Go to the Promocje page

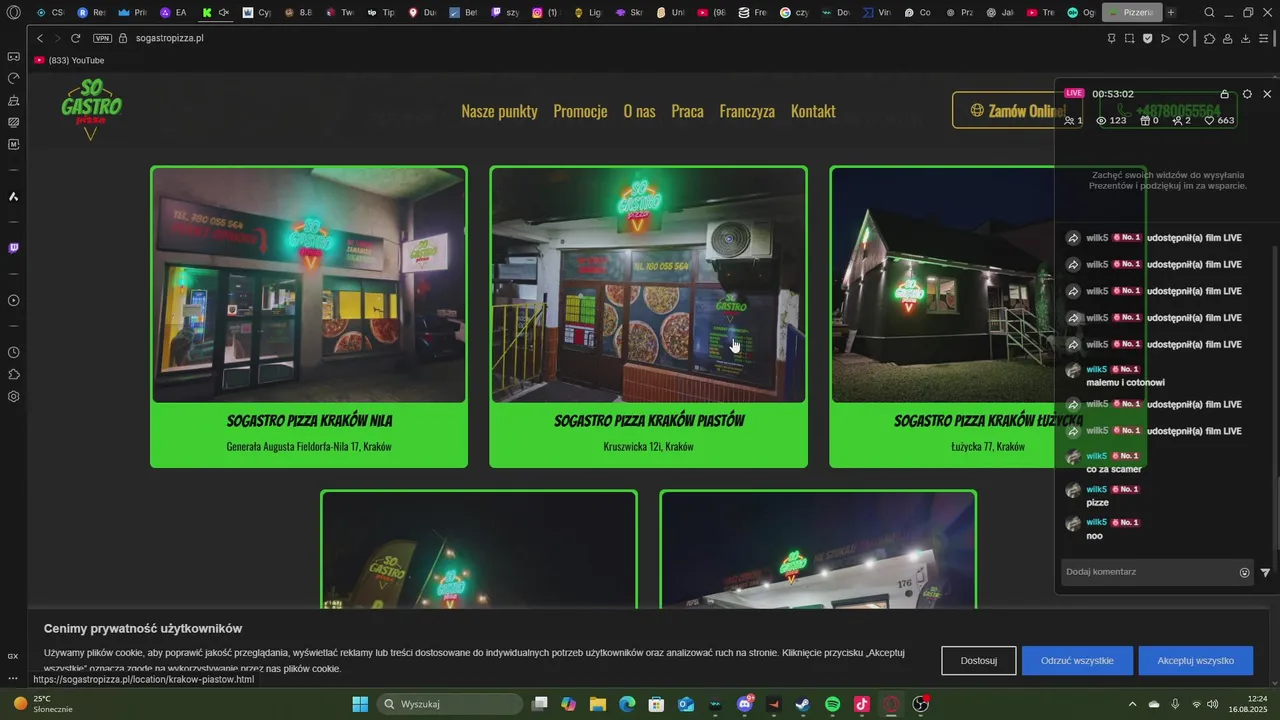click(x=580, y=111)
